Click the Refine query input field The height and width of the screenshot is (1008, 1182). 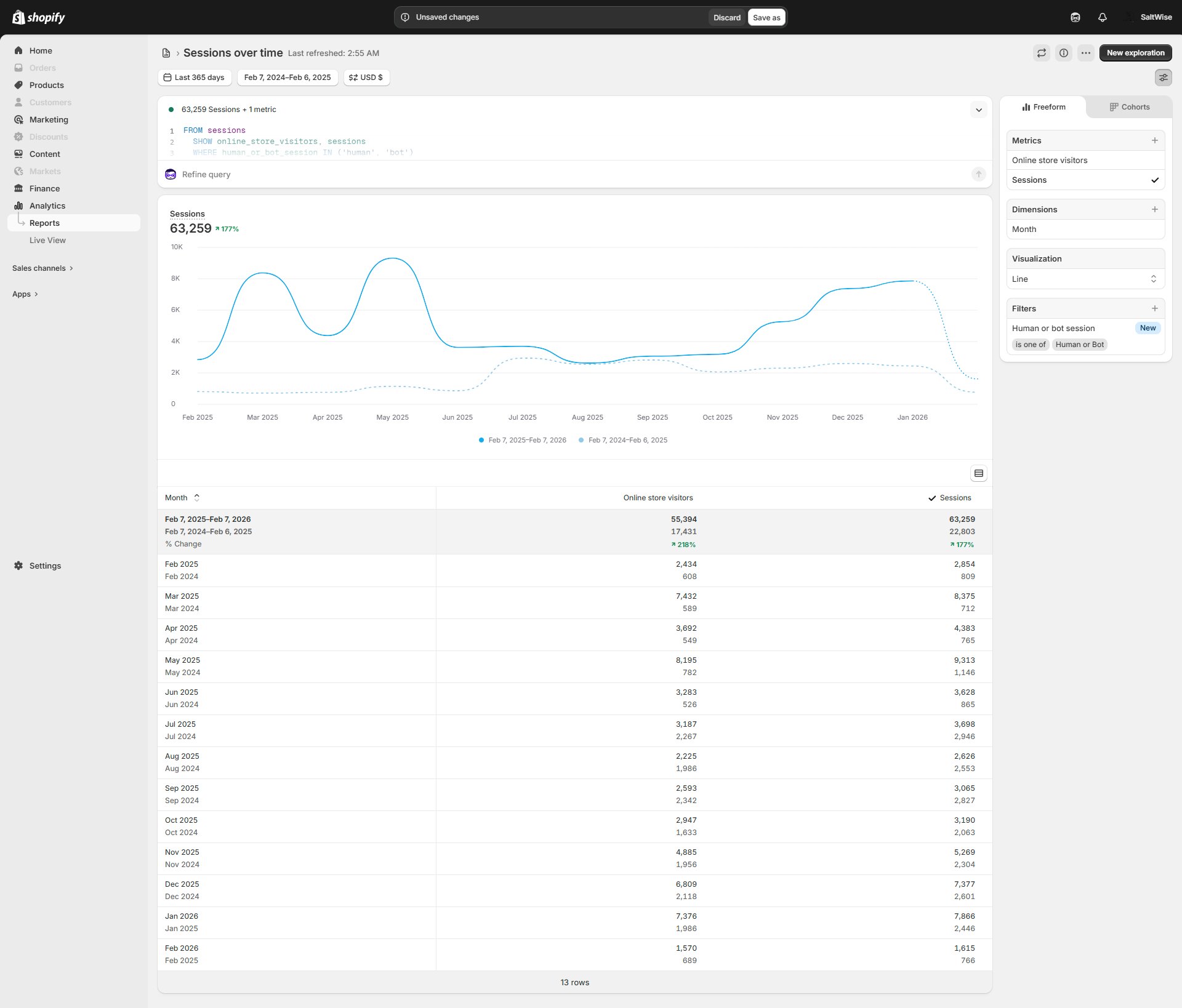(x=554, y=174)
